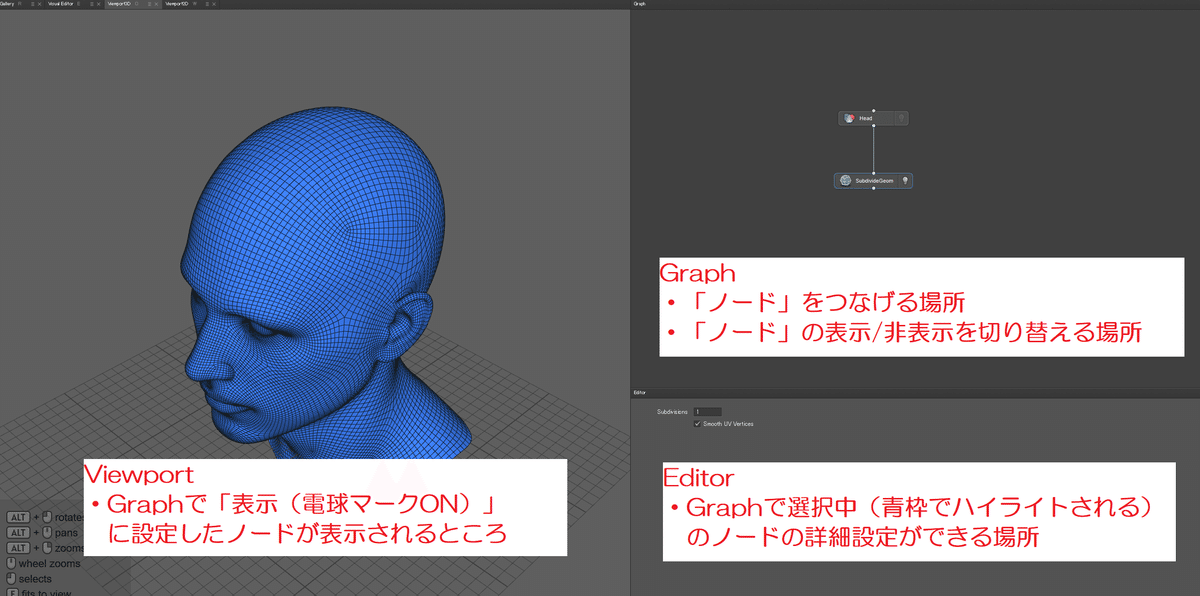Turn off the SubdivideGeom node's lightbulb

coord(905,181)
